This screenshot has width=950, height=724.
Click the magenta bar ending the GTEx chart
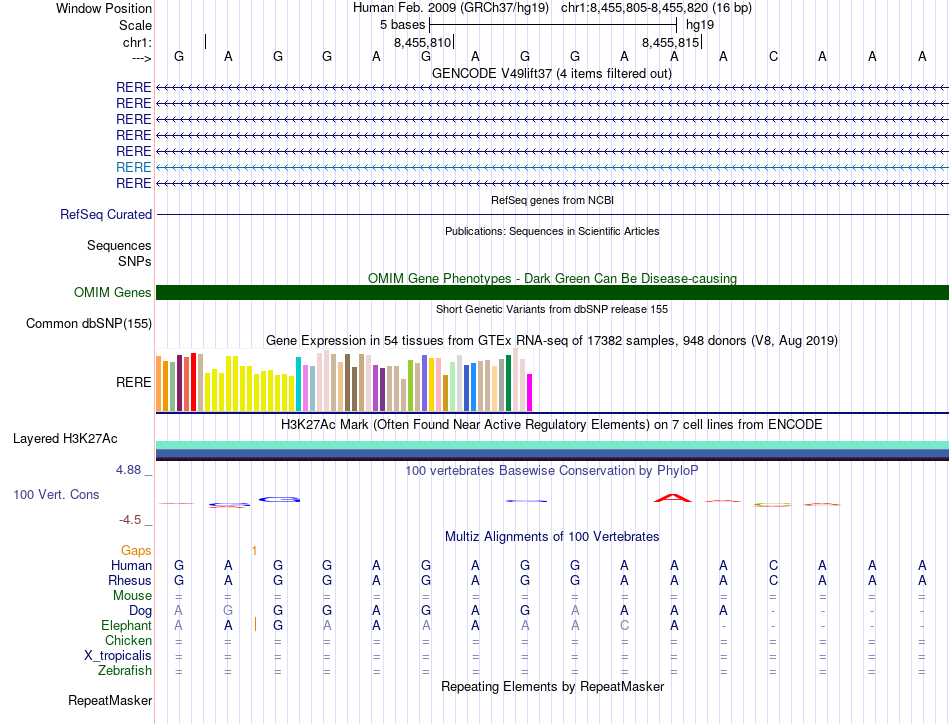coord(530,393)
